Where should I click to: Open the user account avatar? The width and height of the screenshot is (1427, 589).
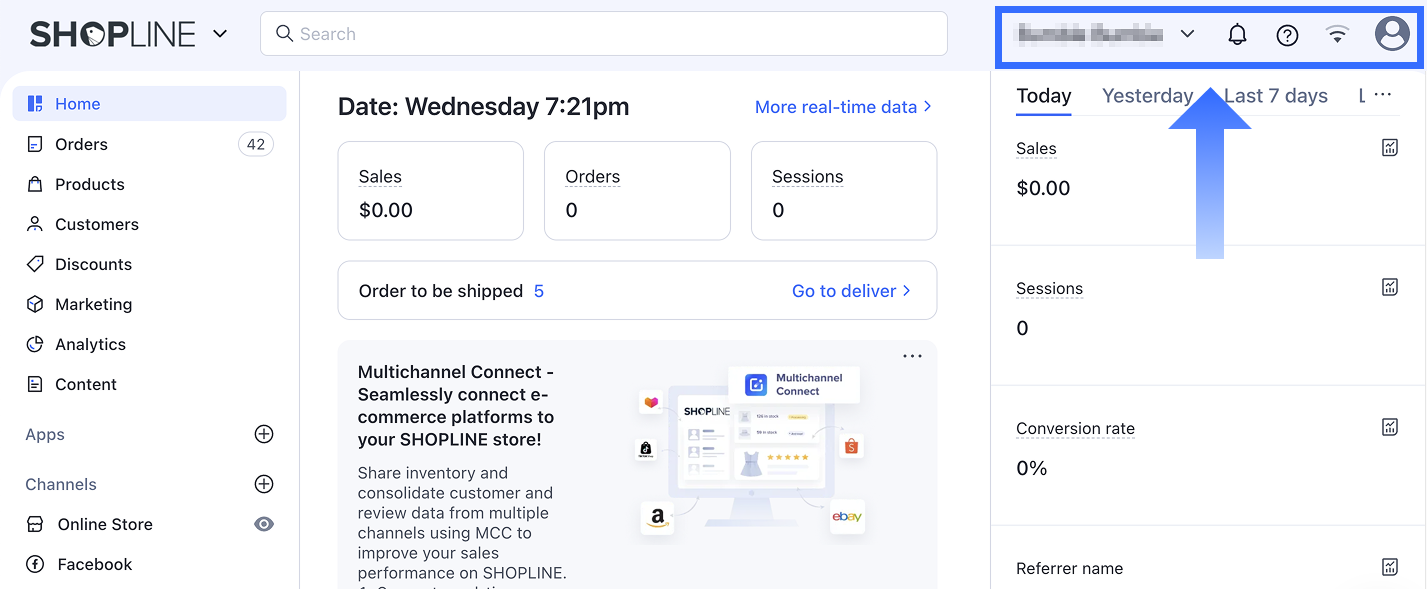1392,34
